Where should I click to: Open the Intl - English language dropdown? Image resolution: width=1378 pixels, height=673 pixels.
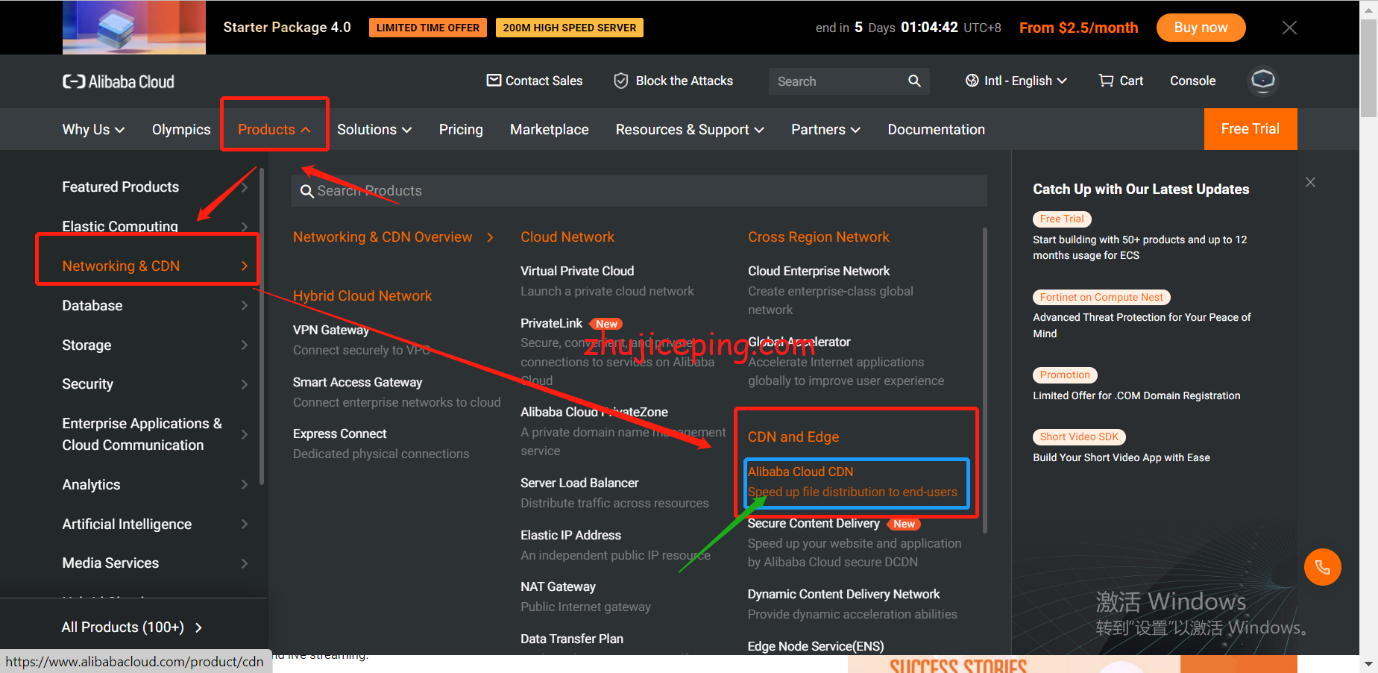[1016, 80]
